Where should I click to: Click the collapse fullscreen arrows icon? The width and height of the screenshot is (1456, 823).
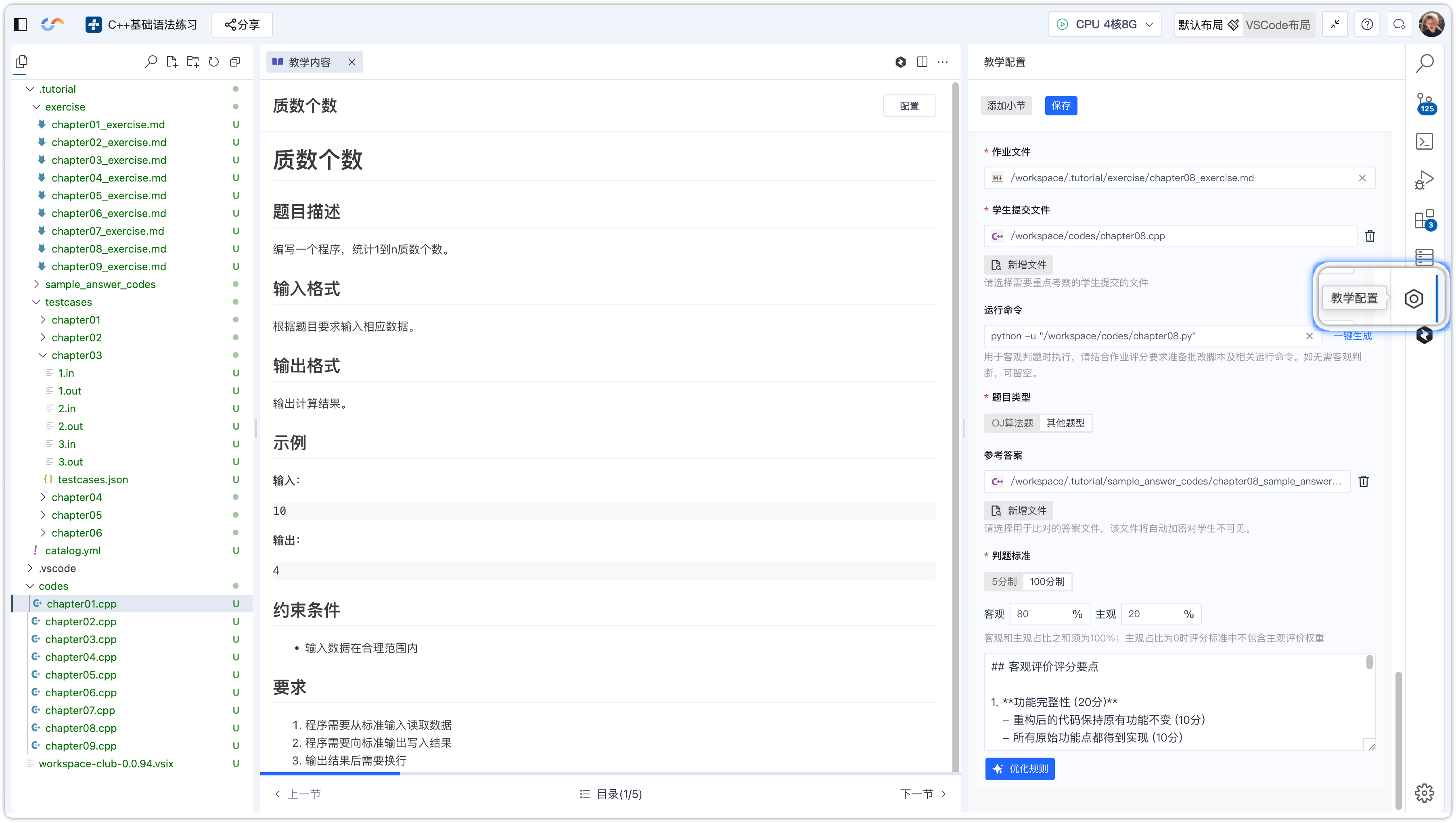(1335, 24)
